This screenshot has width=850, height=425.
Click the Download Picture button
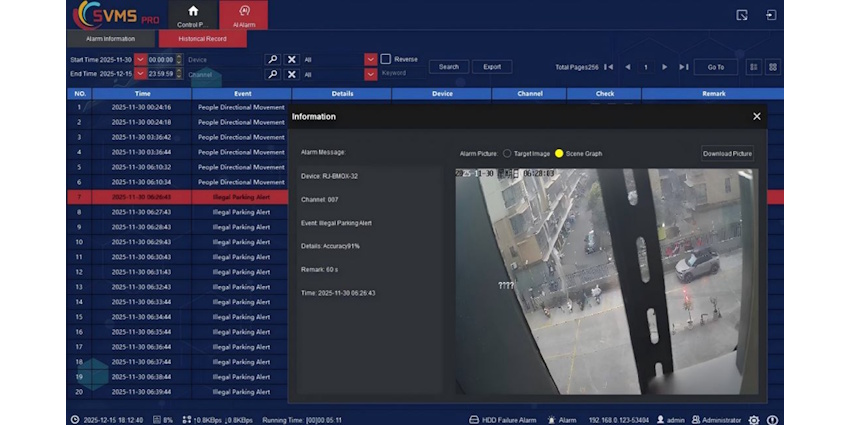tap(727, 153)
